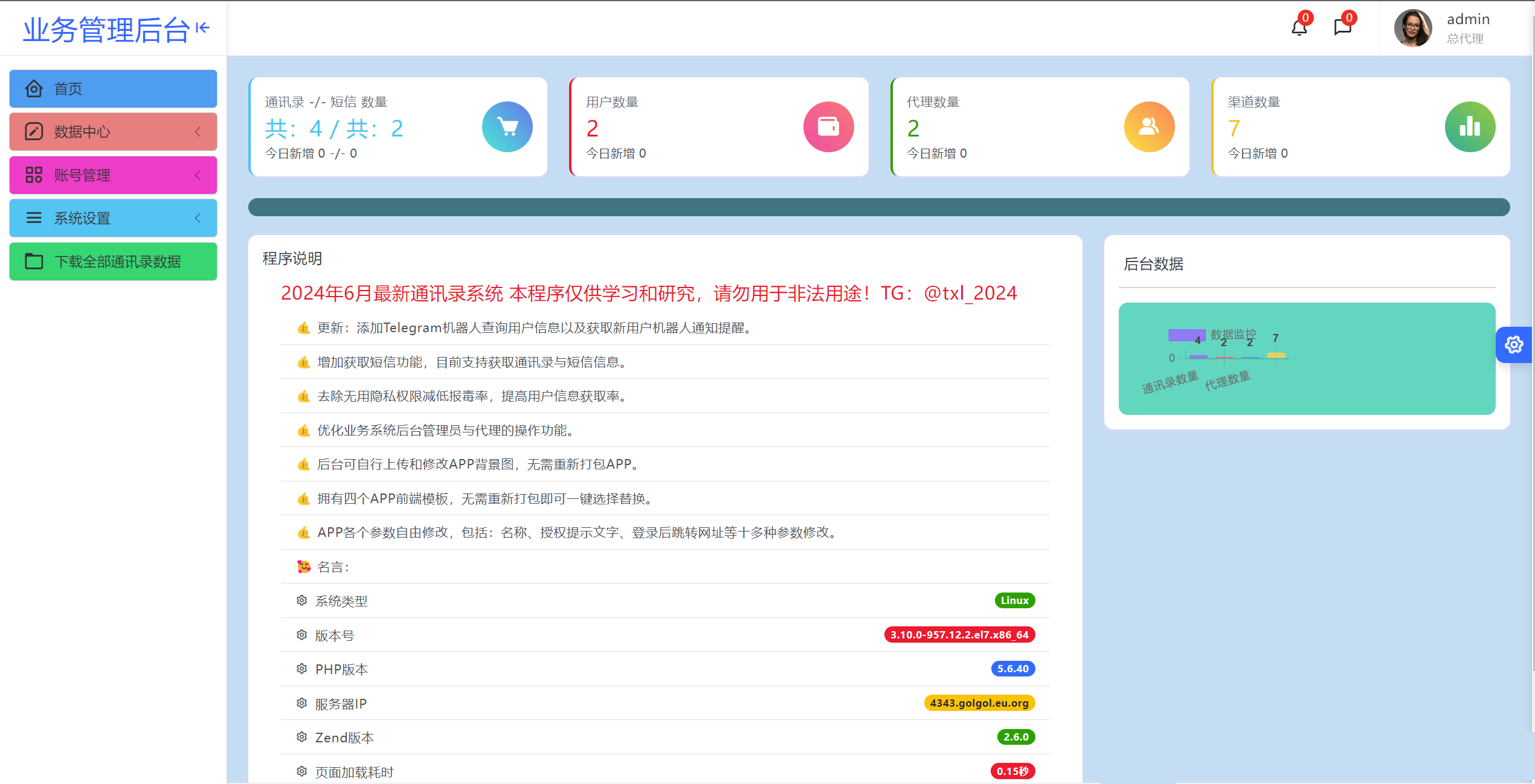Click the wallet icon on 用户数量 card
The height and width of the screenshot is (784, 1535).
[828, 126]
